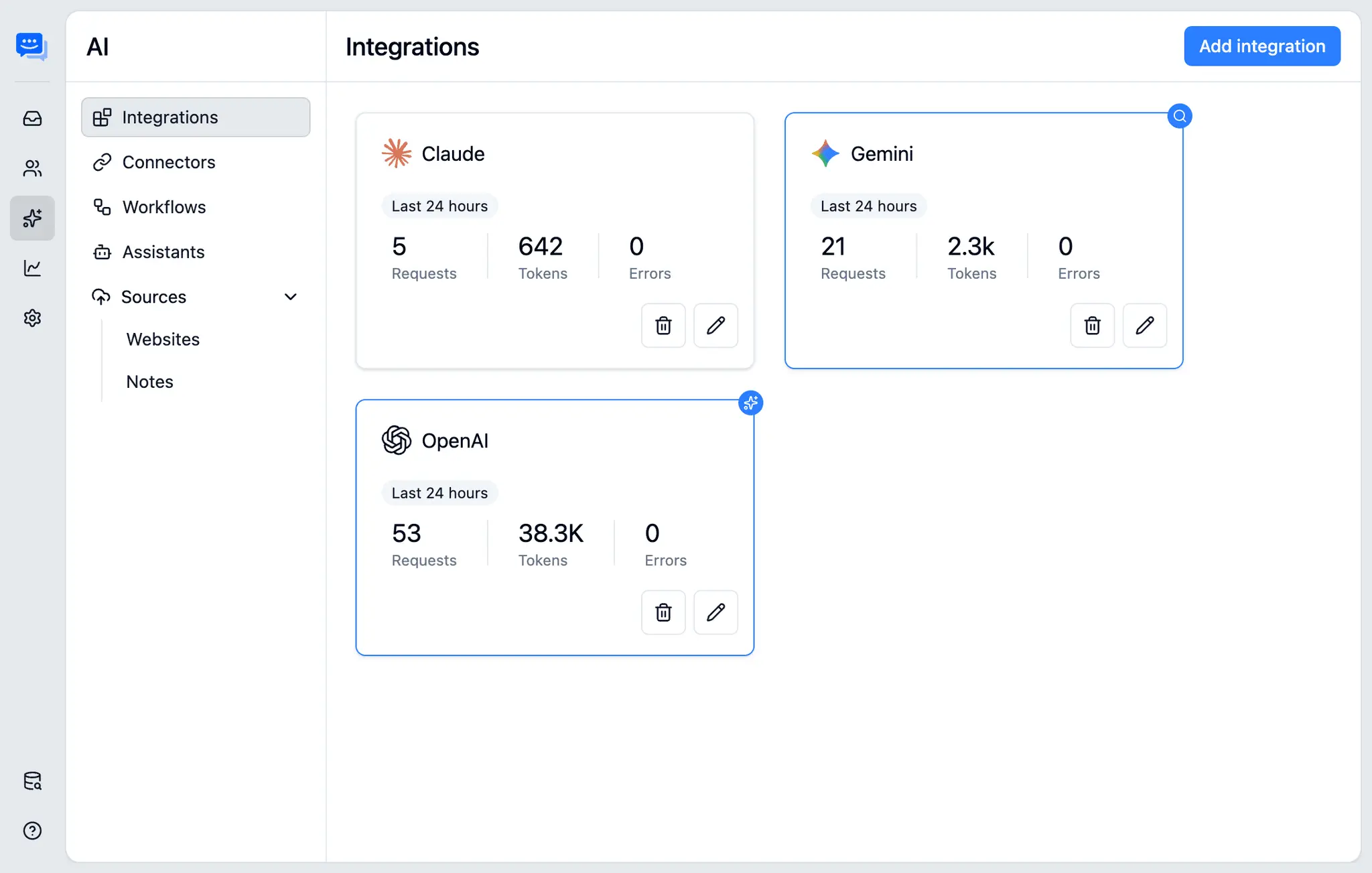Screen dimensions: 1372x873
Task: Open the Help question mark icon
Action: pyautogui.click(x=32, y=831)
